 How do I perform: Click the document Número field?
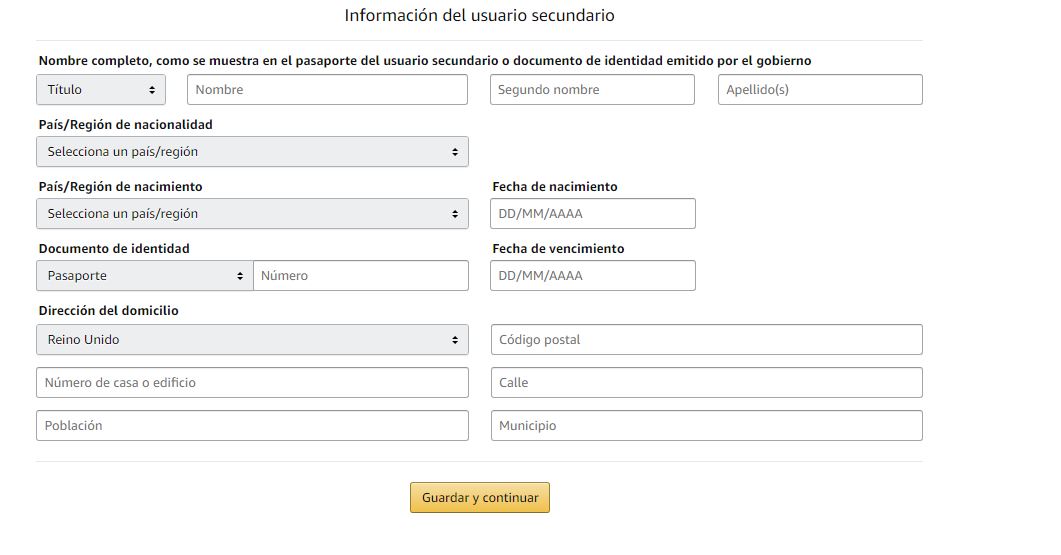(x=361, y=276)
